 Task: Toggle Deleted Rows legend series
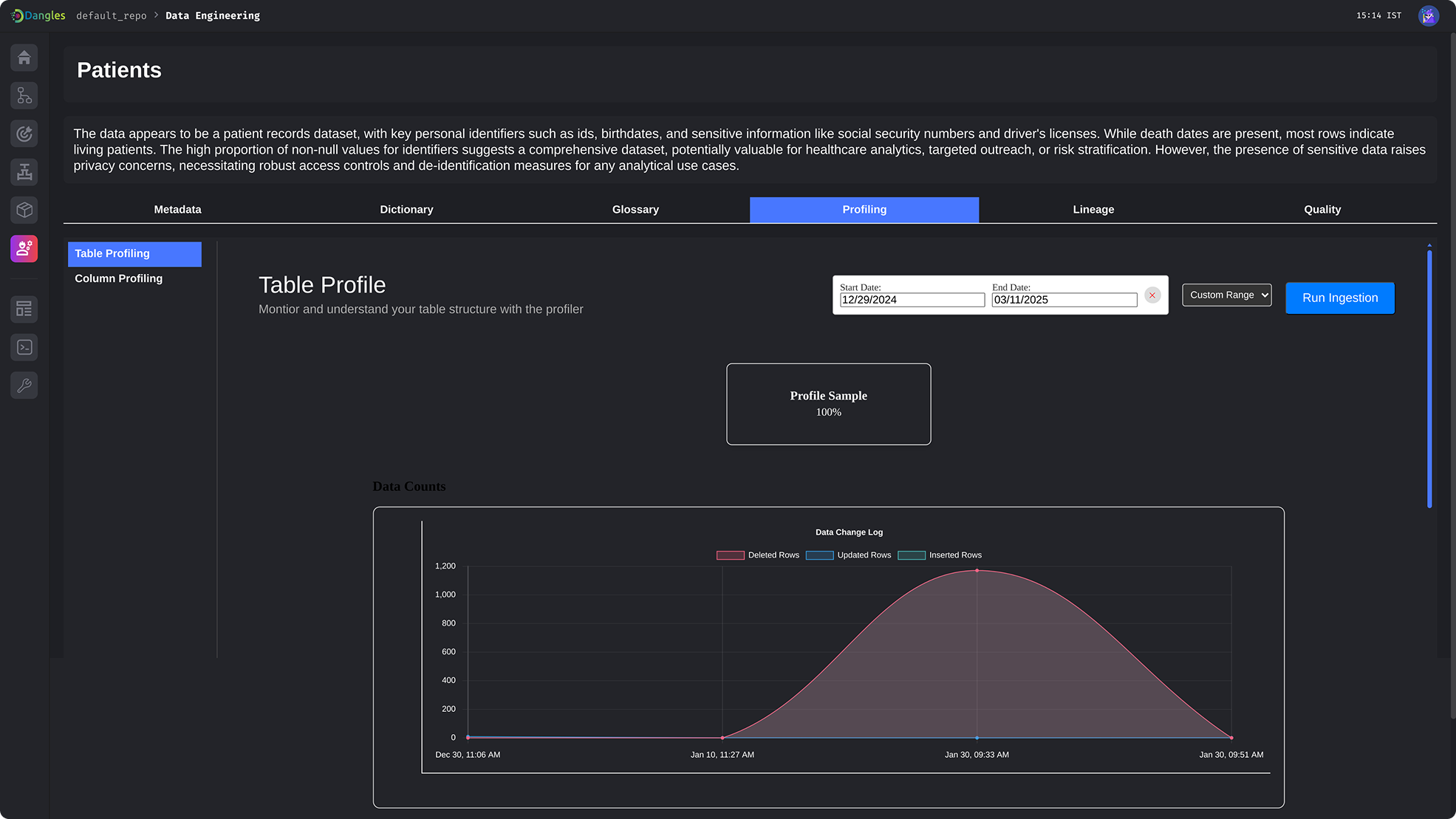758,555
